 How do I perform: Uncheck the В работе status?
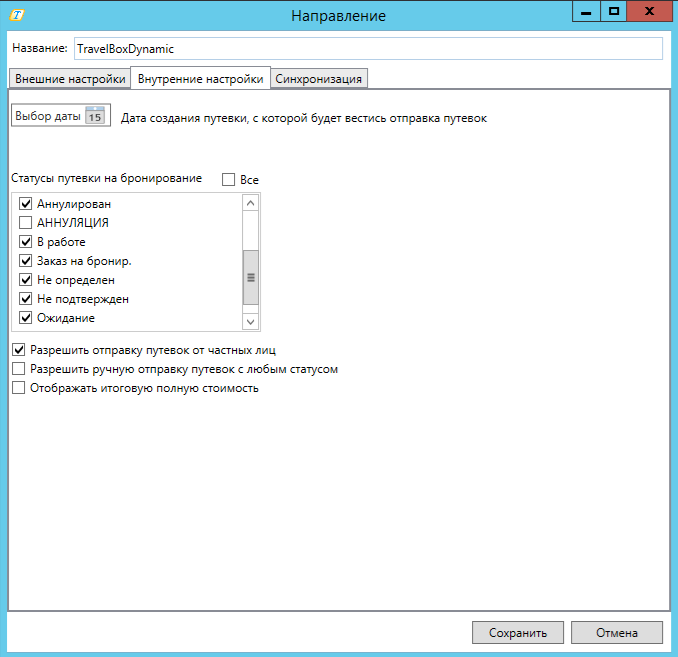(26, 242)
